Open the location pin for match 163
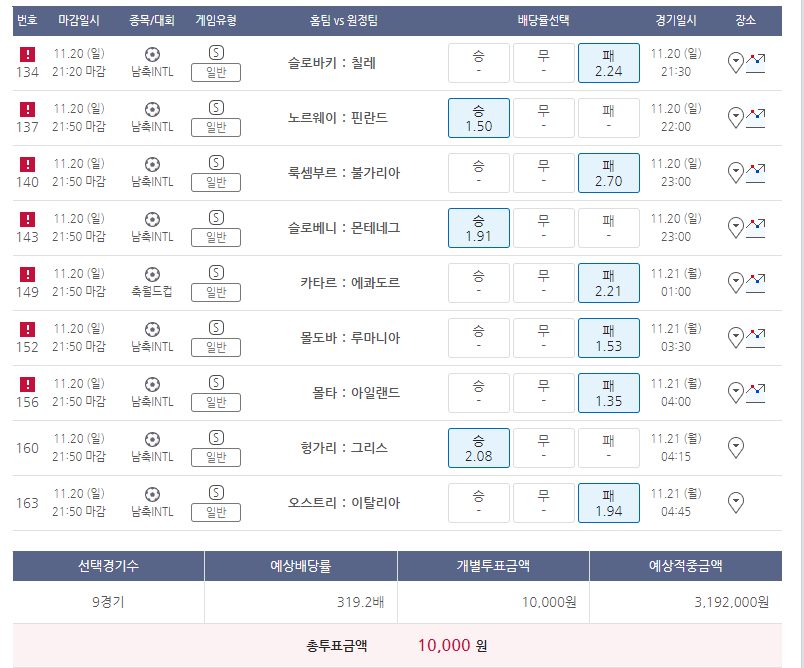The image size is (804, 668). 736,502
